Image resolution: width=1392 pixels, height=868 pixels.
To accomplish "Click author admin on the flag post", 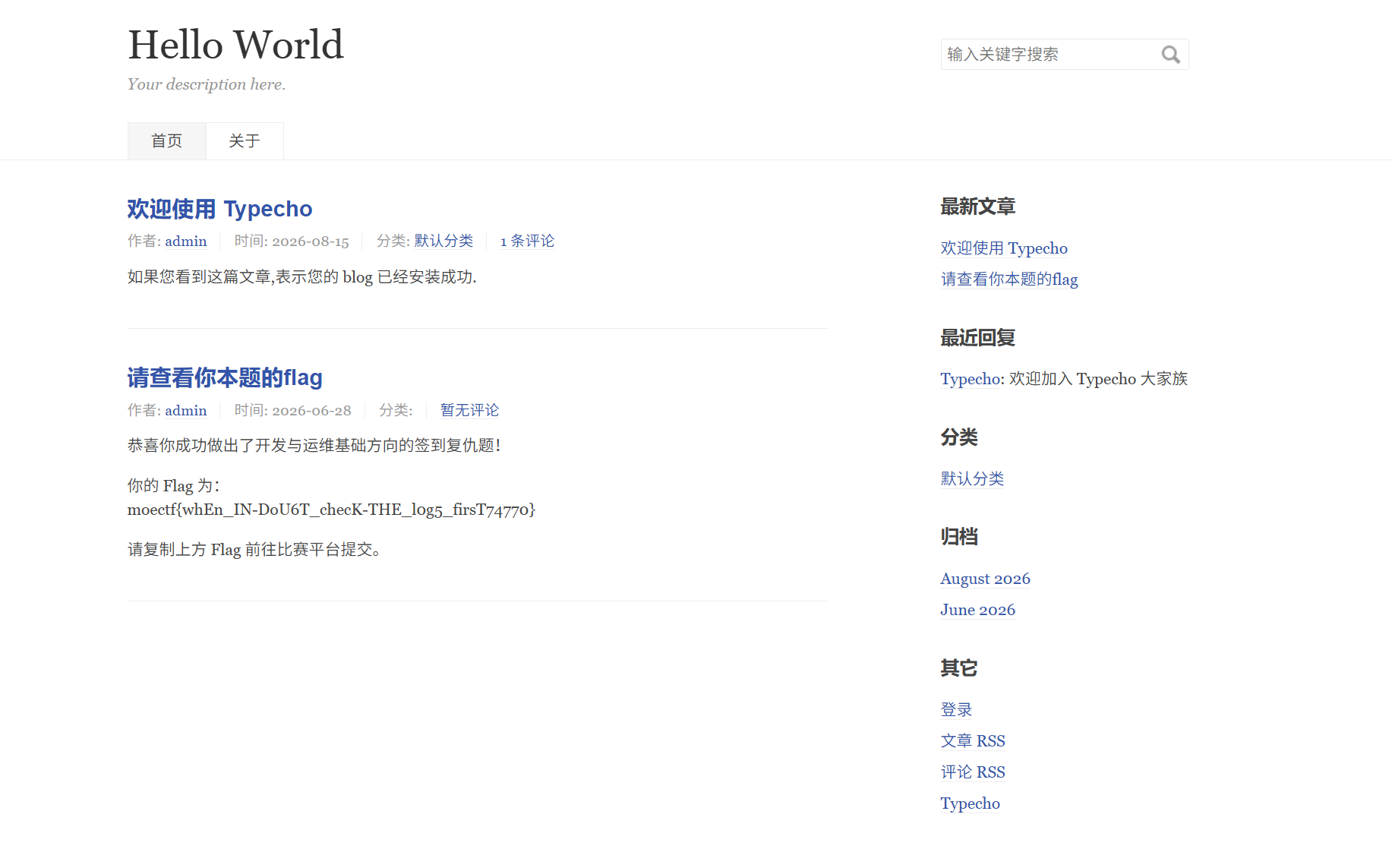I will 186,410.
